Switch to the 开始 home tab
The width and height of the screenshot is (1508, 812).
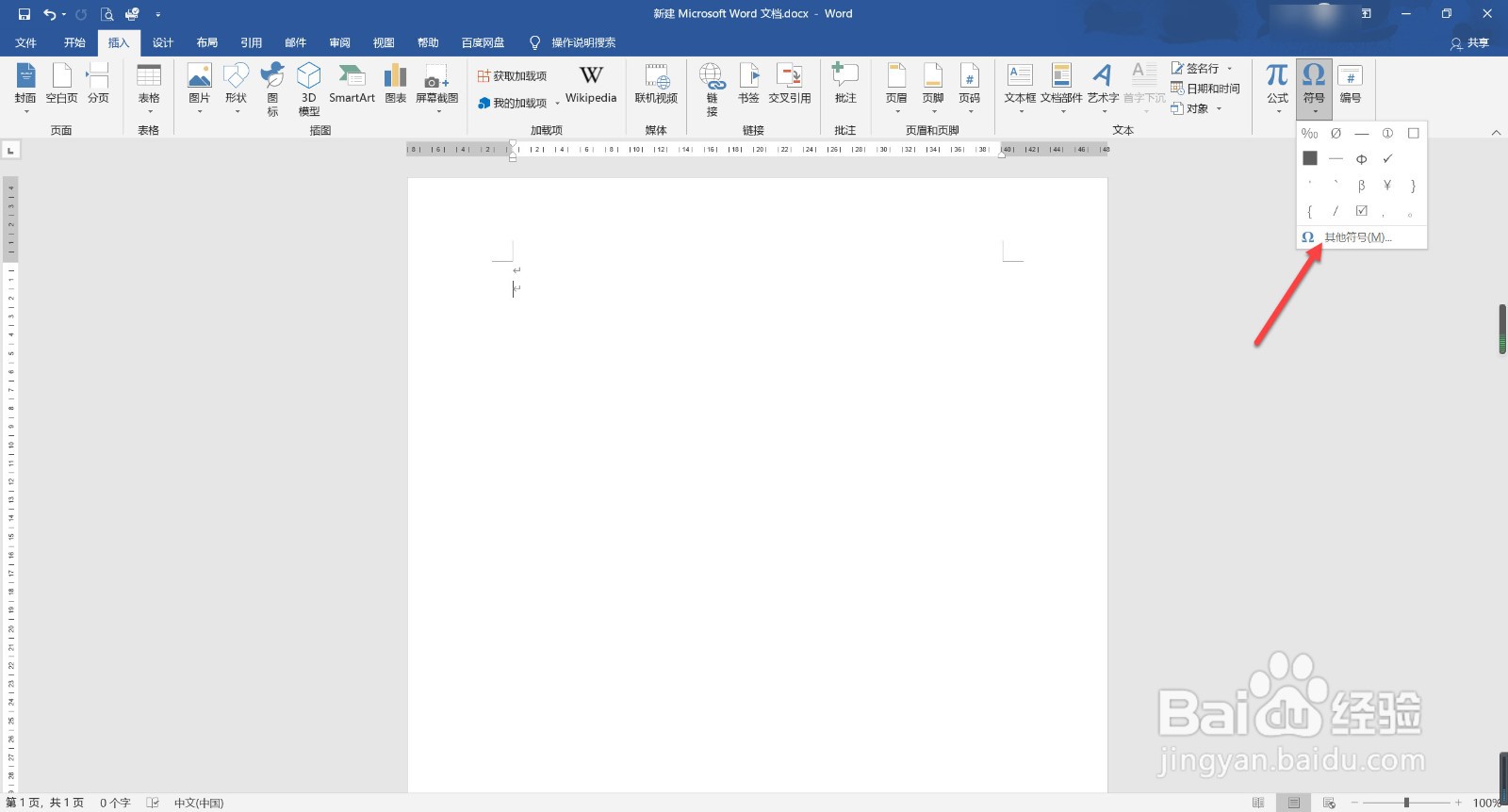click(x=74, y=42)
